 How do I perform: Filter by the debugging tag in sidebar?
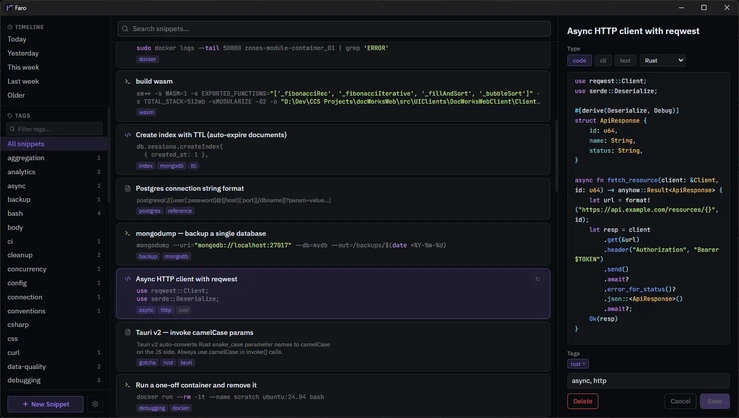pos(54,380)
